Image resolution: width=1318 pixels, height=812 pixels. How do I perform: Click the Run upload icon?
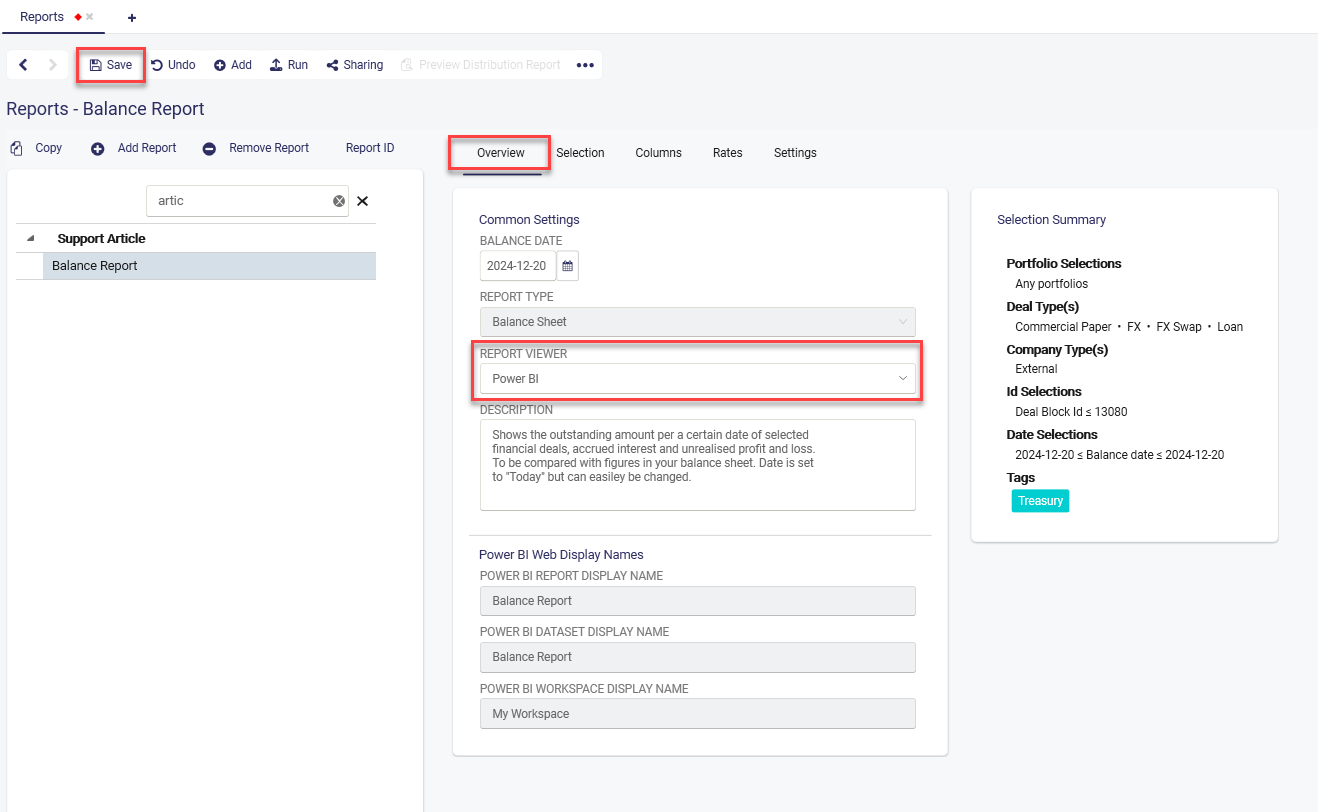276,65
